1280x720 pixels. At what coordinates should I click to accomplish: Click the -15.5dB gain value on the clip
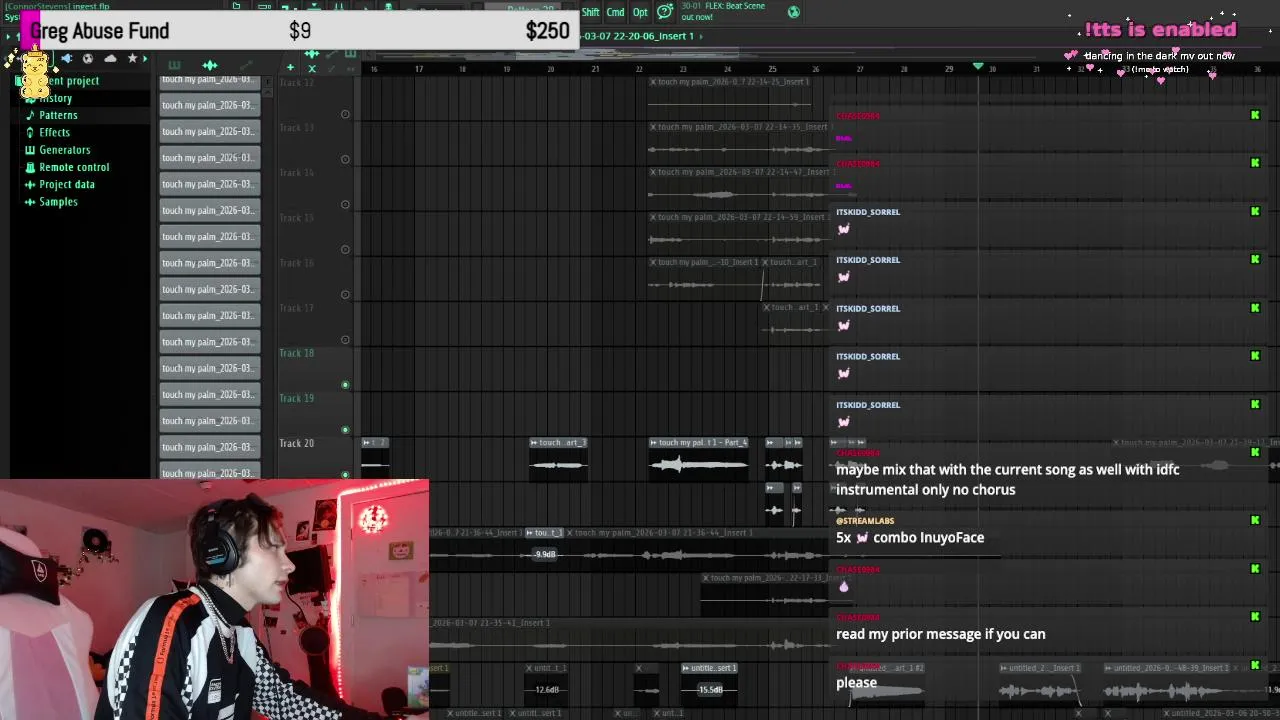coord(710,689)
